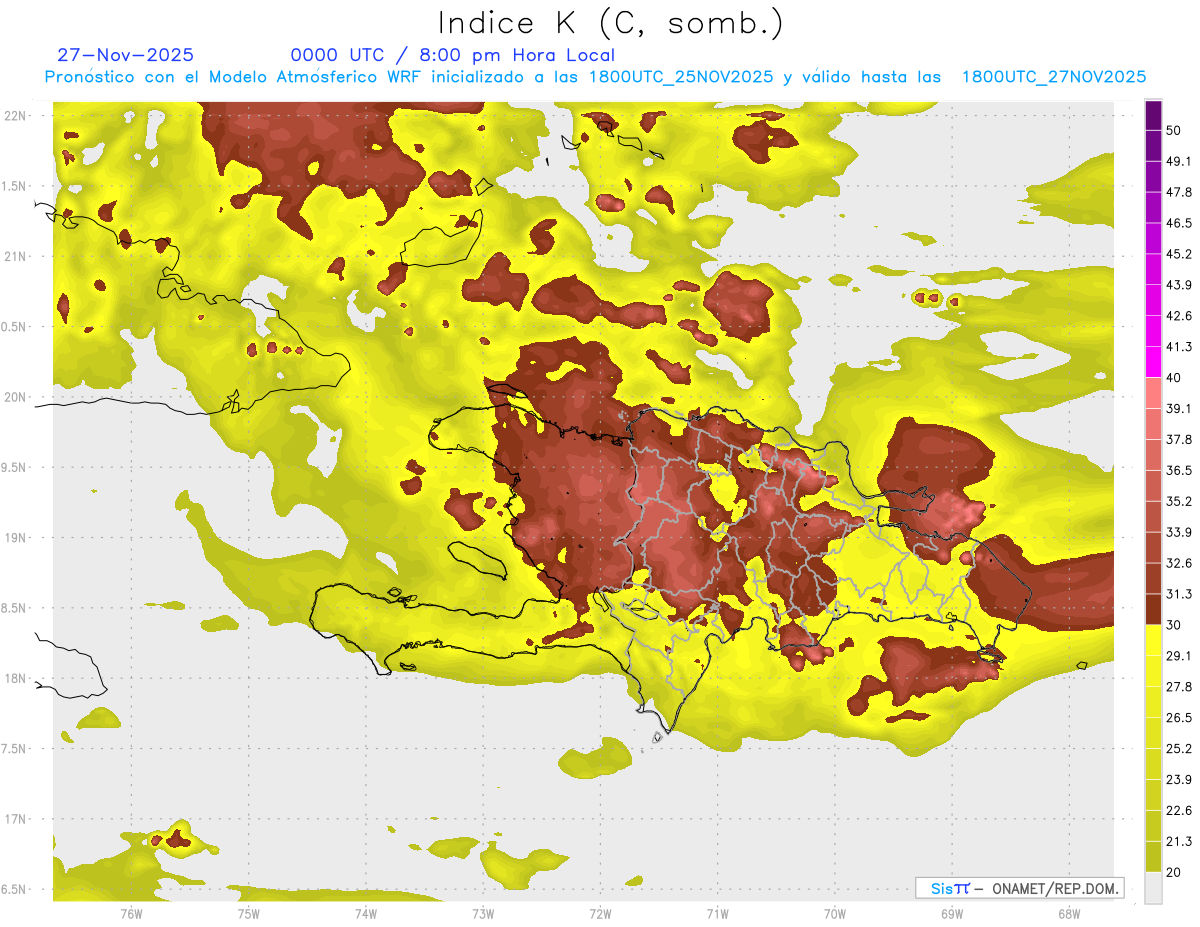The height and width of the screenshot is (927, 1200).
Task: Click colorbar label '26.5'
Action: tap(1179, 717)
